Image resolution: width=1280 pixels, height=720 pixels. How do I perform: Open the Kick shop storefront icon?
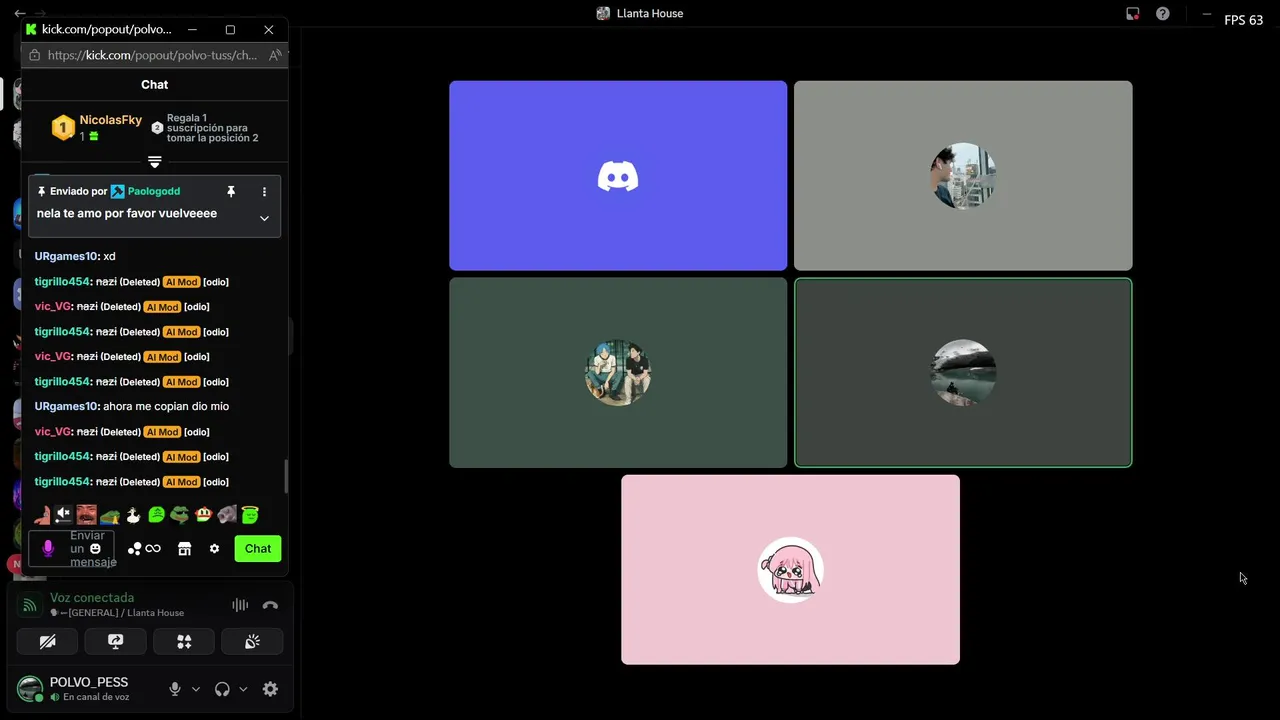click(184, 548)
